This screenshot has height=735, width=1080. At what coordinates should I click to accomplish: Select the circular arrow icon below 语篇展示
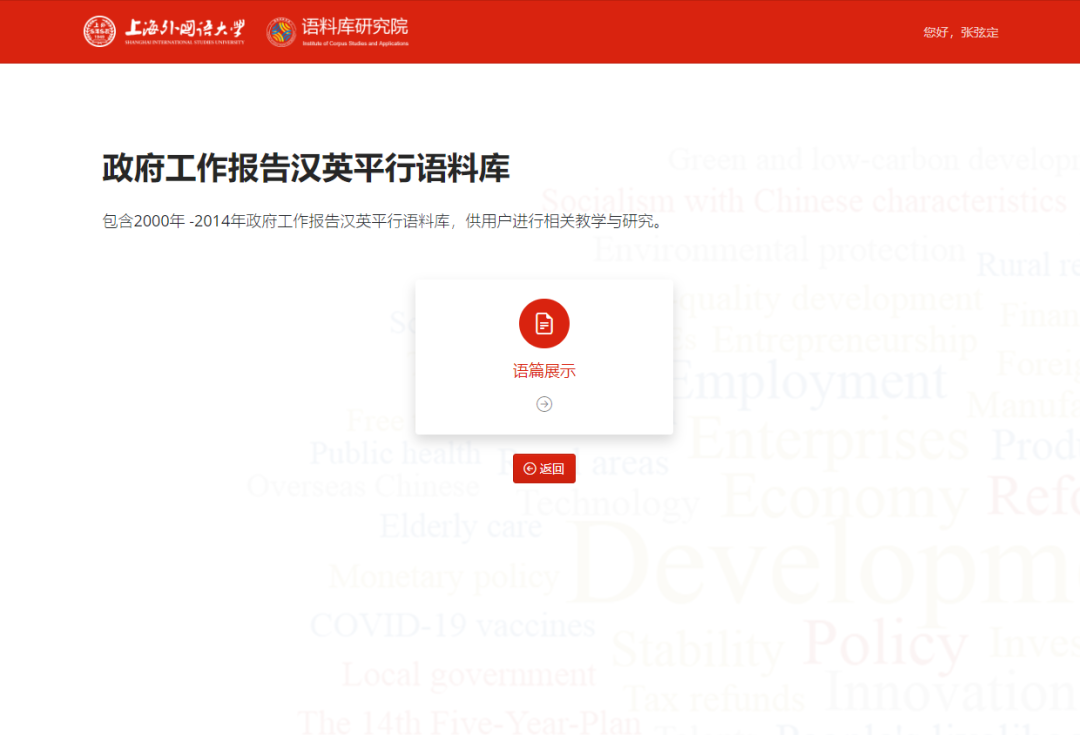544,404
